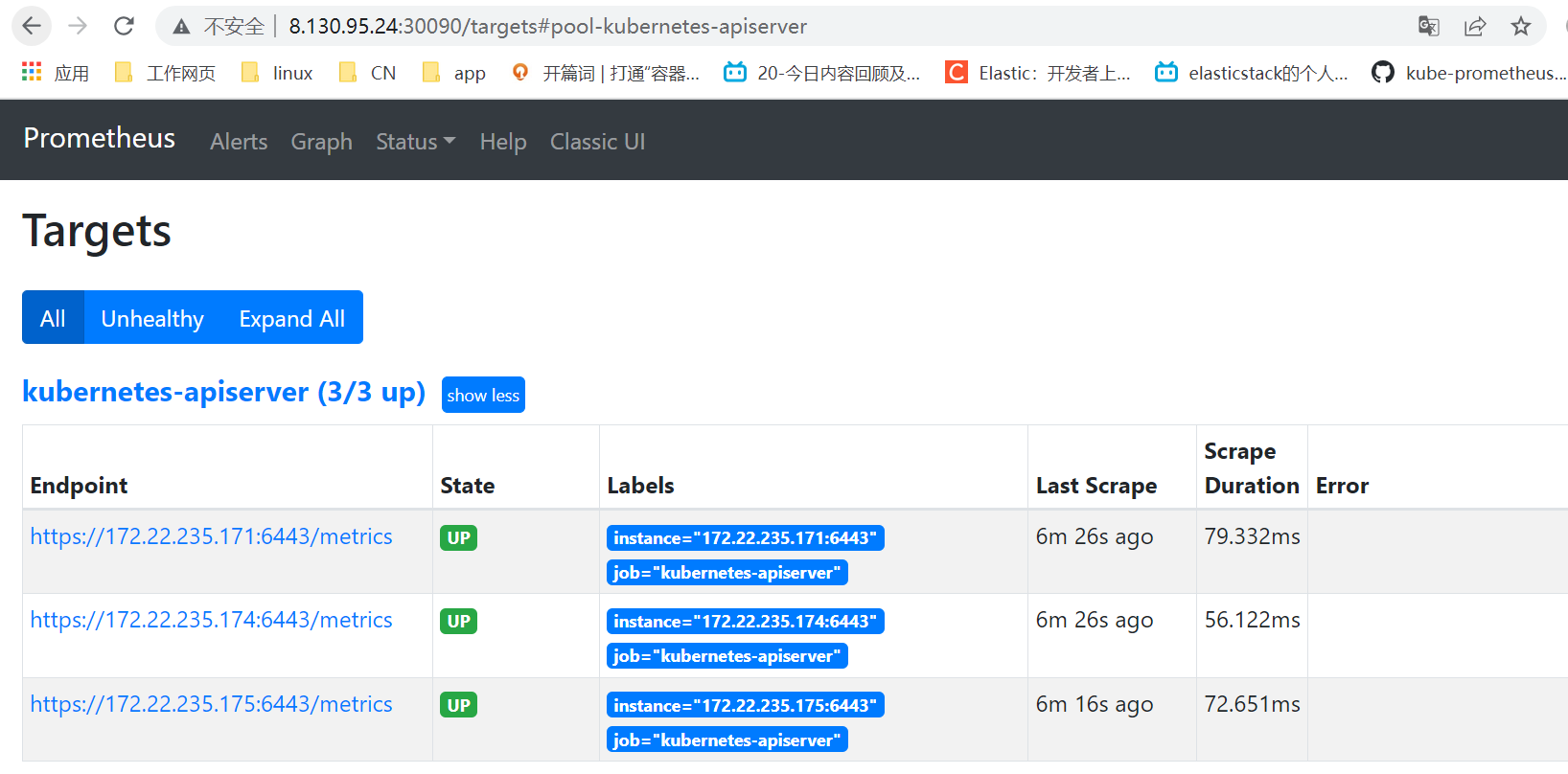The width and height of the screenshot is (1568, 774).
Task: Open the kubernetes-apiserver (3/3 up) pool link
Action: [x=223, y=393]
